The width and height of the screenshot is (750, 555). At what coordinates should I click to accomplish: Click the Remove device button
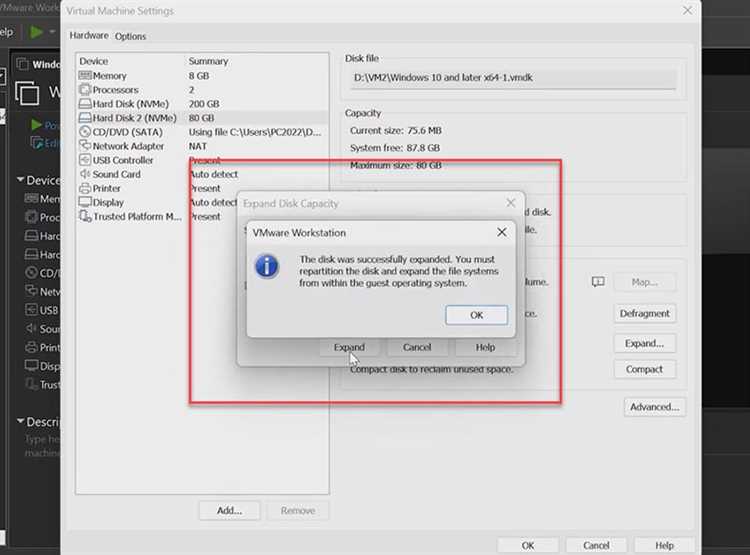298,511
